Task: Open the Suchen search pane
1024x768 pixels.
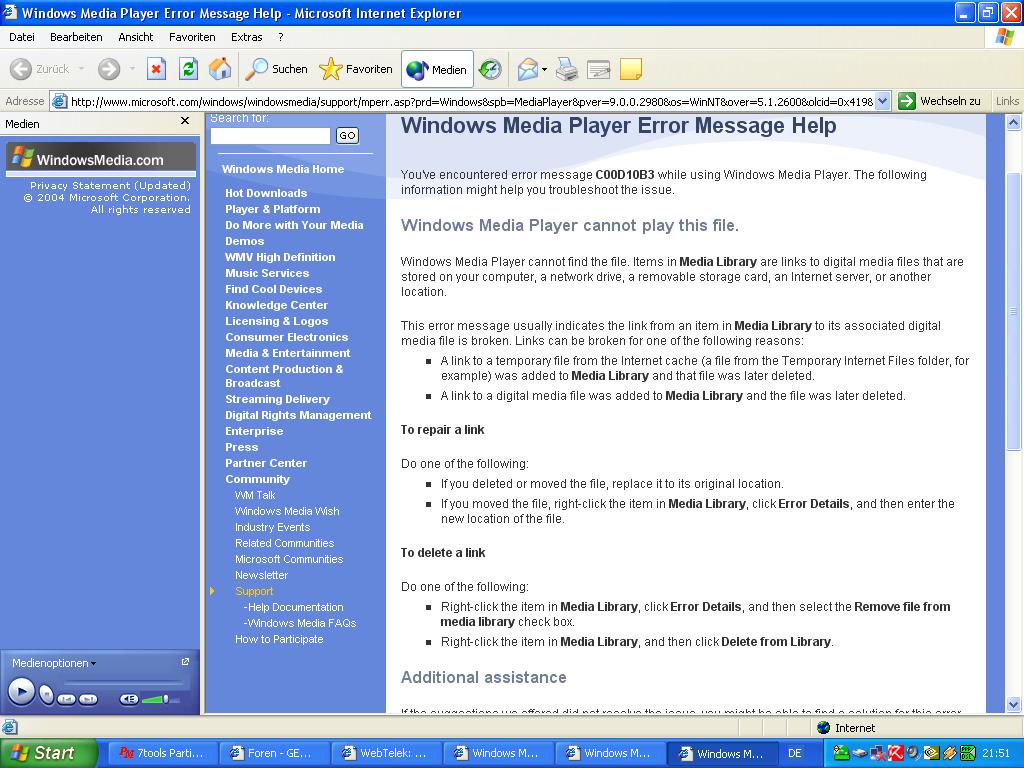Action: point(276,69)
